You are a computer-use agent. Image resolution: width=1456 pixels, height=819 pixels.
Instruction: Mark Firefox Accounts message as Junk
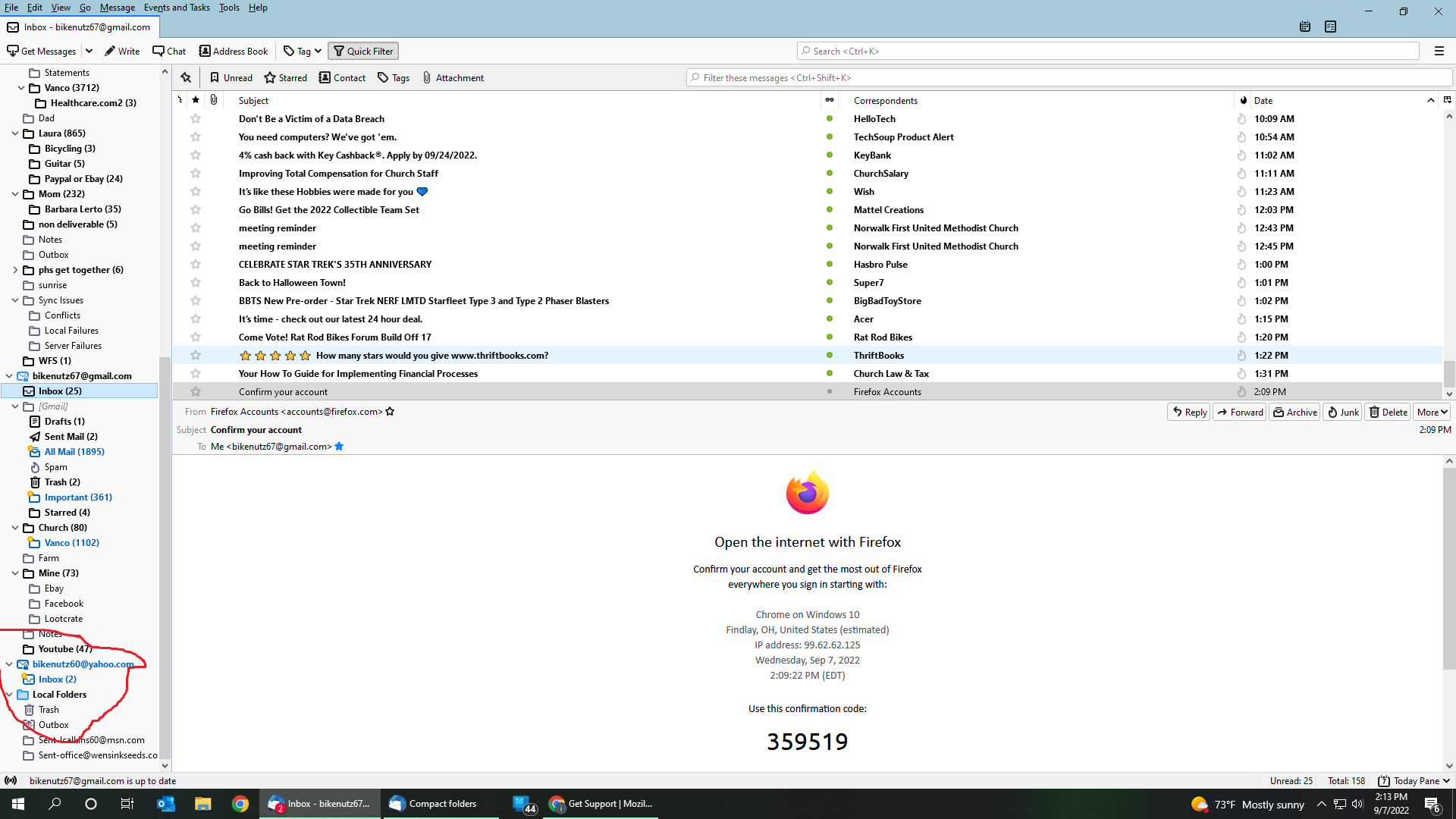click(1341, 412)
